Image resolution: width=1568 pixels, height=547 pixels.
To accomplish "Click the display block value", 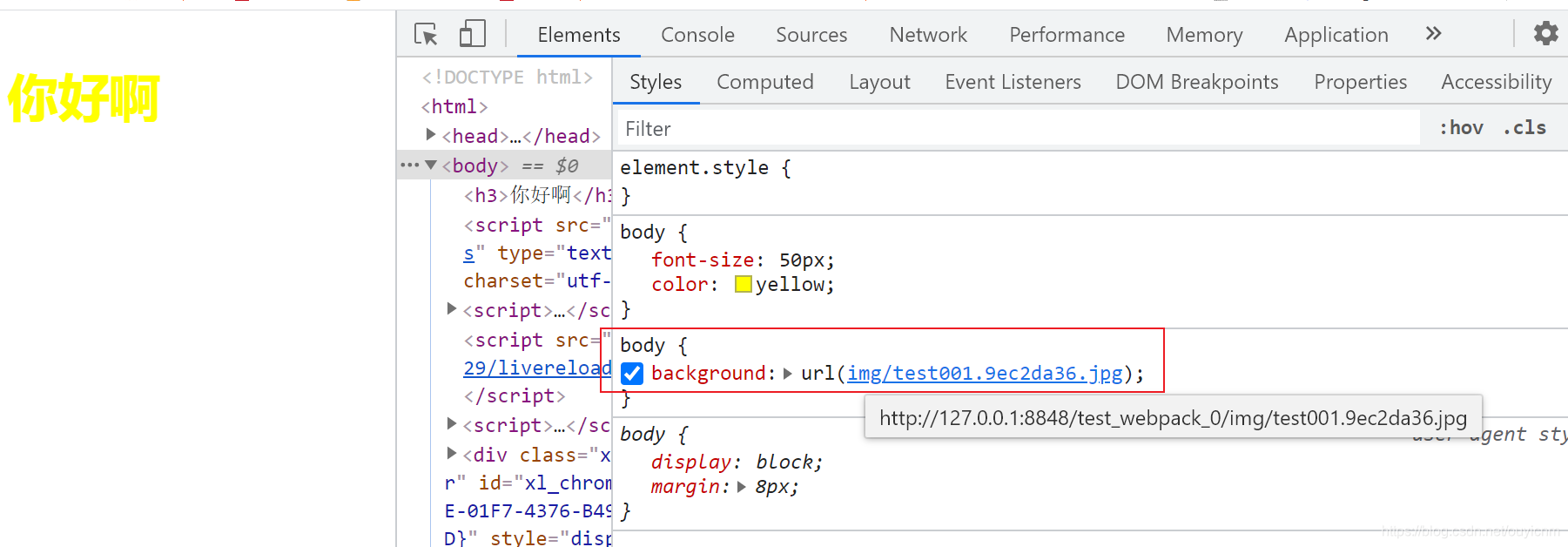I will 785,462.
